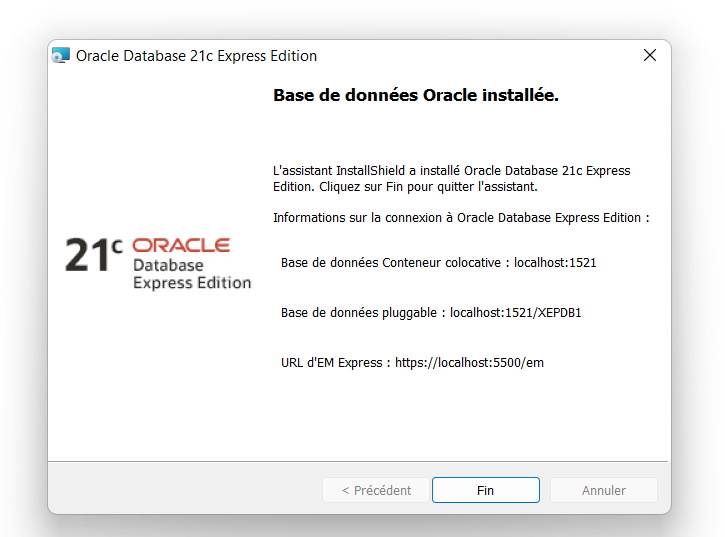Click the Fin button to finish
The image size is (725, 537).
pyautogui.click(x=485, y=490)
